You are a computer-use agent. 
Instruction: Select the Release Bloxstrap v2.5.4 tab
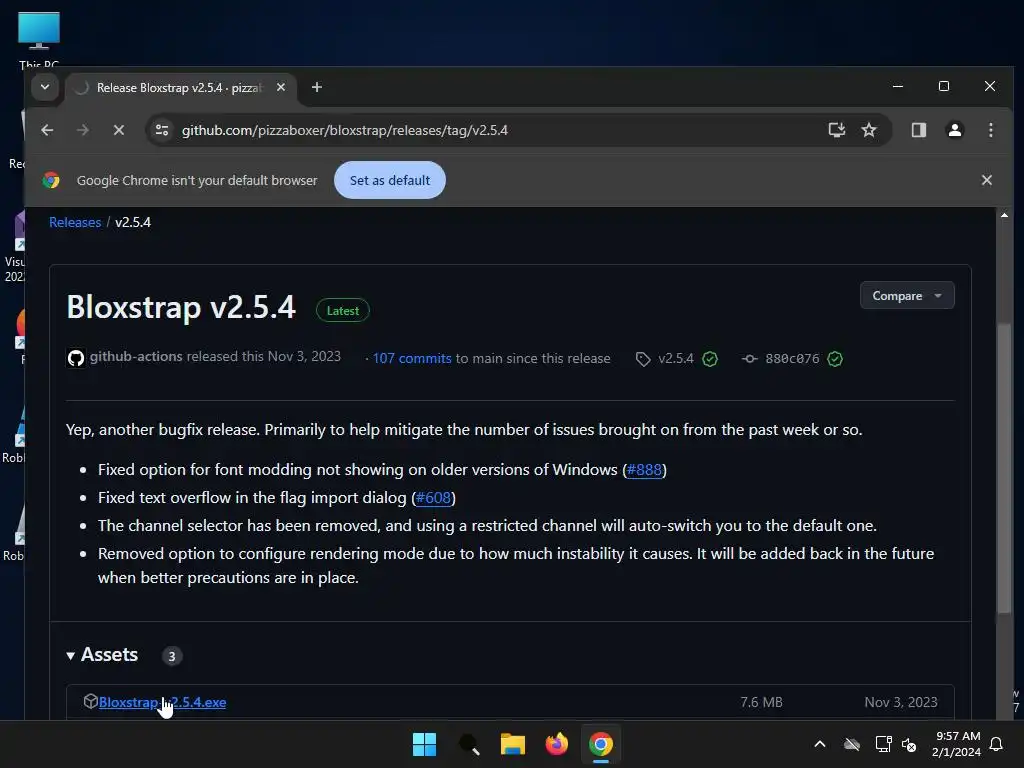click(x=179, y=88)
